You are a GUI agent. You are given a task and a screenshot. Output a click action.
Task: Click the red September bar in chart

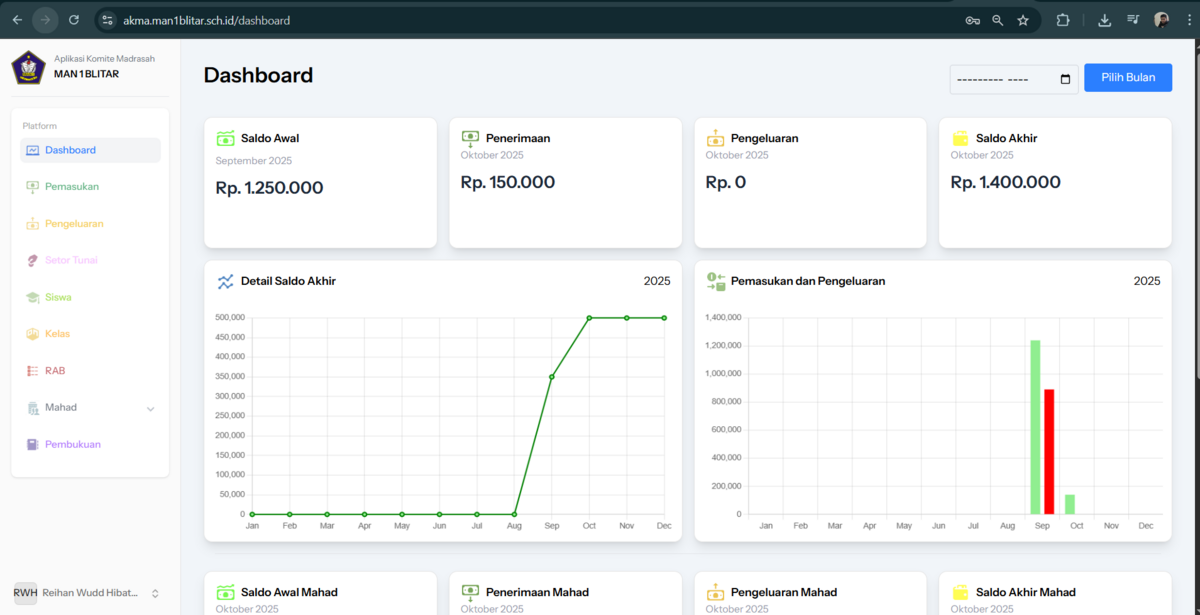(x=1049, y=451)
